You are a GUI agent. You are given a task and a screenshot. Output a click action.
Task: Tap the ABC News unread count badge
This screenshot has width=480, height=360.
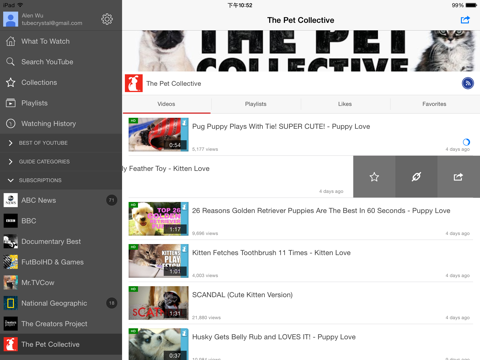tap(112, 200)
